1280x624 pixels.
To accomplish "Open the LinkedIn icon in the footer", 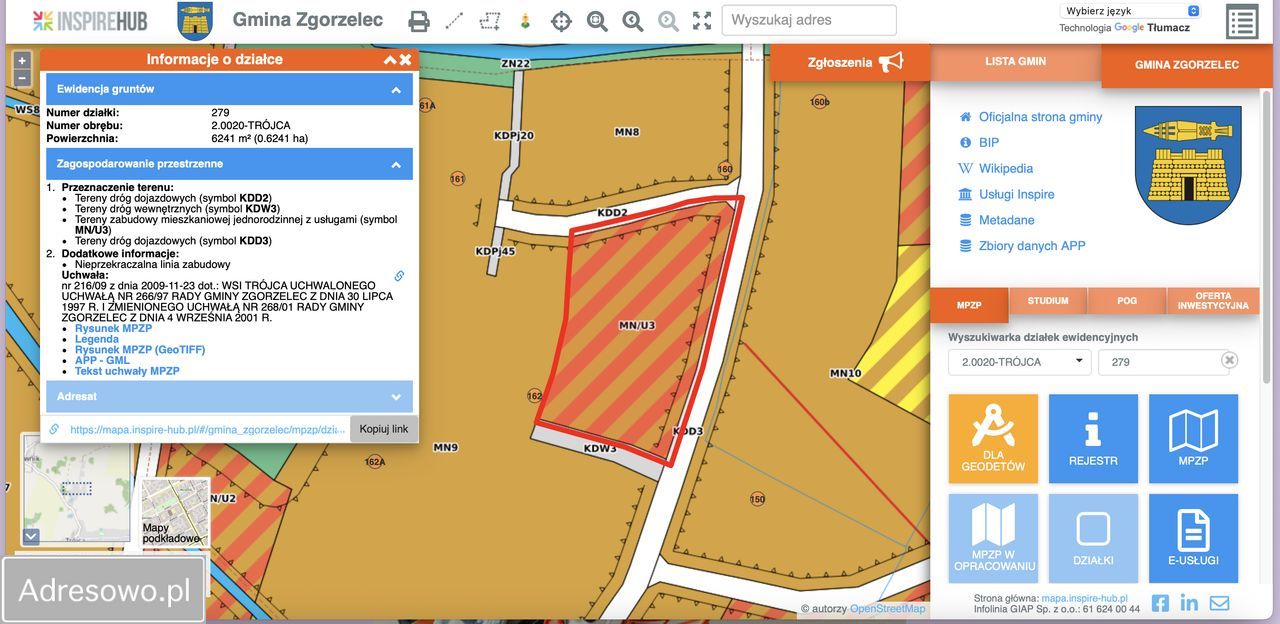I will pos(1189,603).
